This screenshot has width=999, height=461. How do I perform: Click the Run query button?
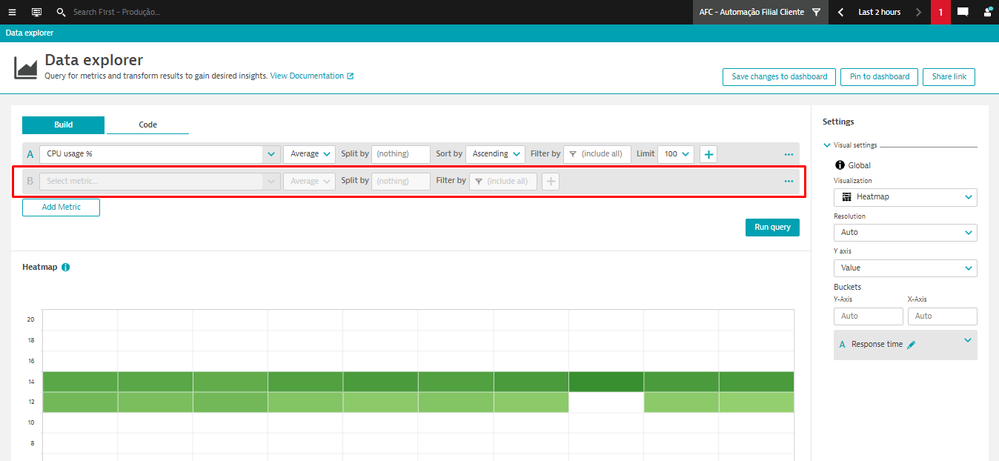click(x=772, y=227)
